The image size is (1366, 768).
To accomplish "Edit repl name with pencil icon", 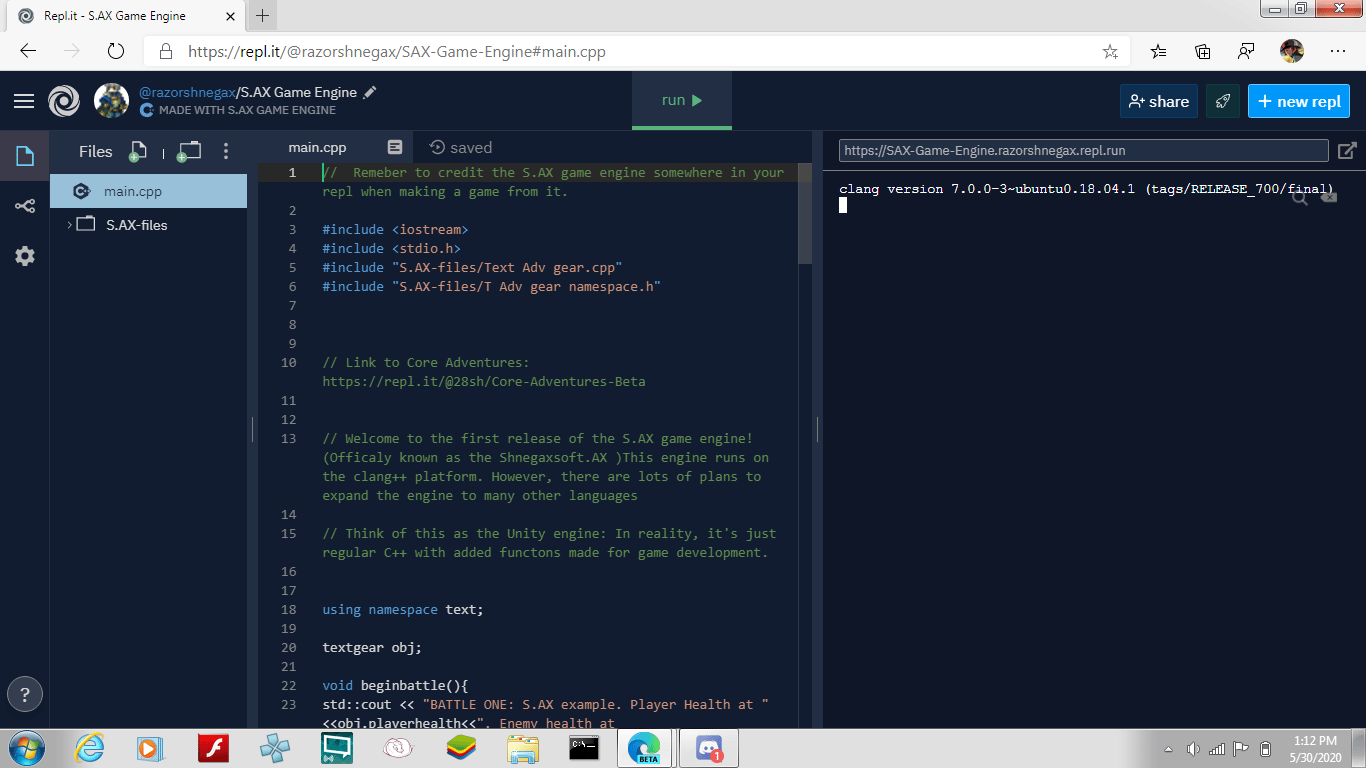I will pos(370,92).
